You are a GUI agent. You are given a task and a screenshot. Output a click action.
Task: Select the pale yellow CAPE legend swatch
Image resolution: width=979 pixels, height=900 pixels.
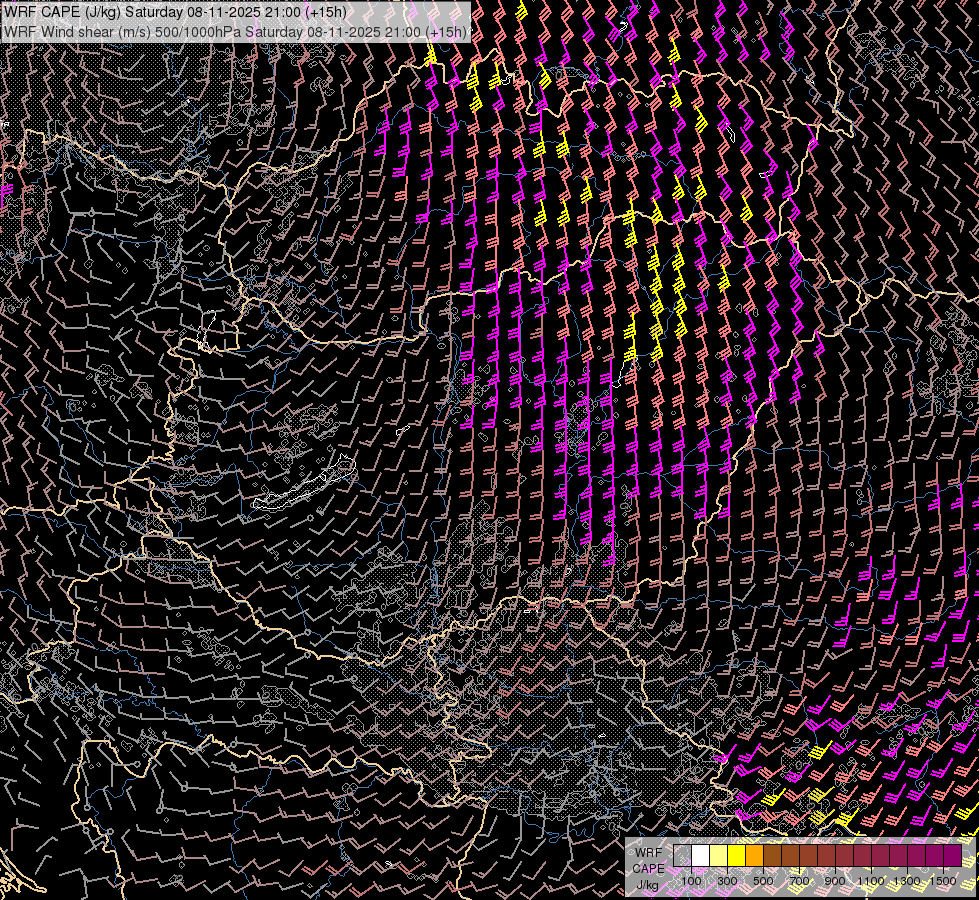pyautogui.click(x=718, y=856)
